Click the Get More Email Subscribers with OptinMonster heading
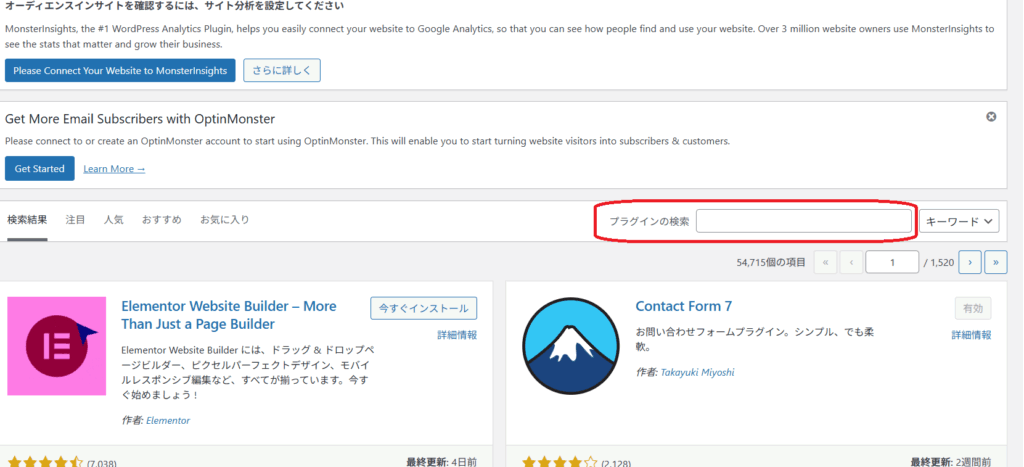Image resolution: width=1024 pixels, height=467 pixels. pos(140,119)
